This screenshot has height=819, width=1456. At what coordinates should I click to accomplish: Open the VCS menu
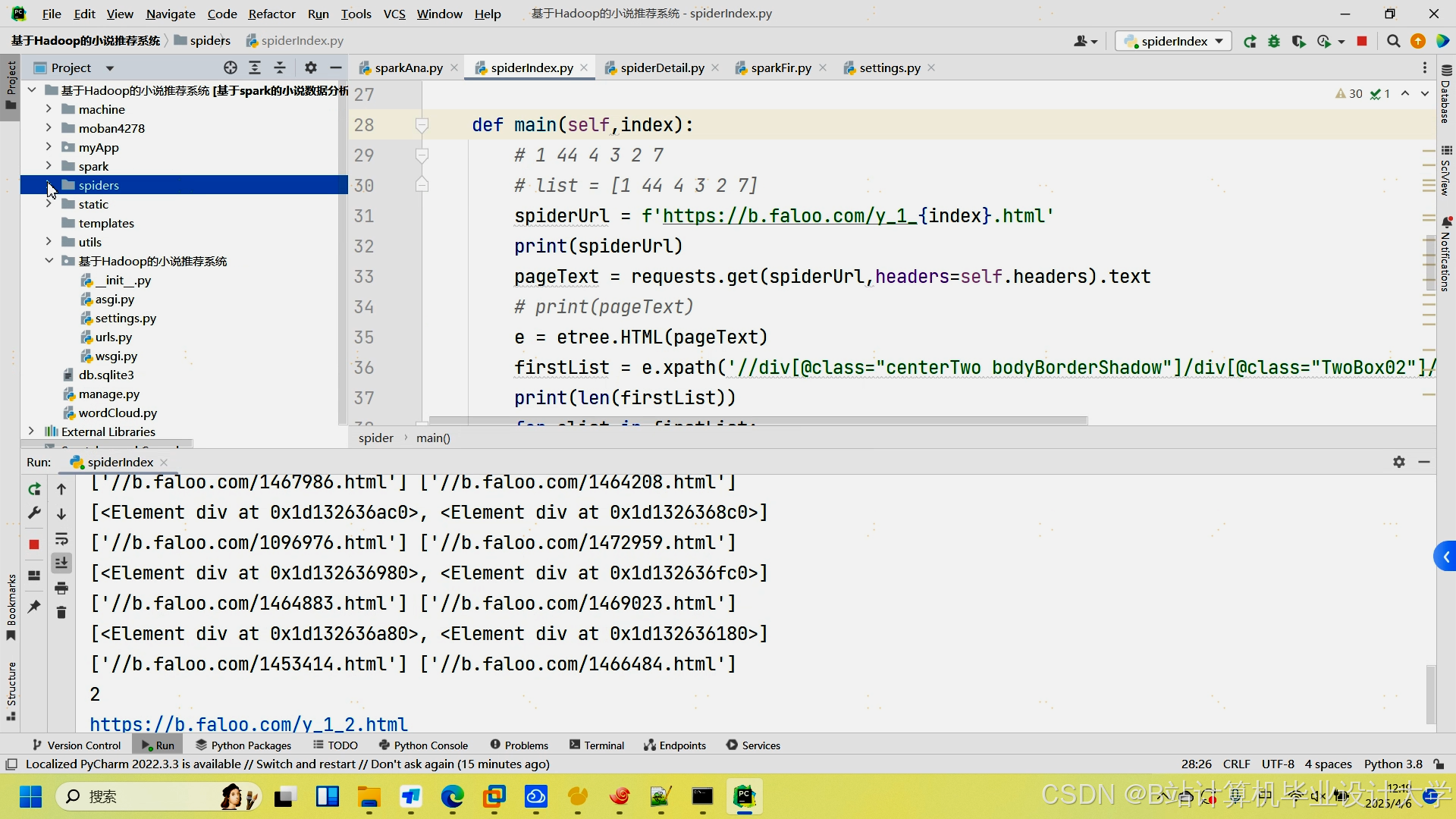click(394, 14)
